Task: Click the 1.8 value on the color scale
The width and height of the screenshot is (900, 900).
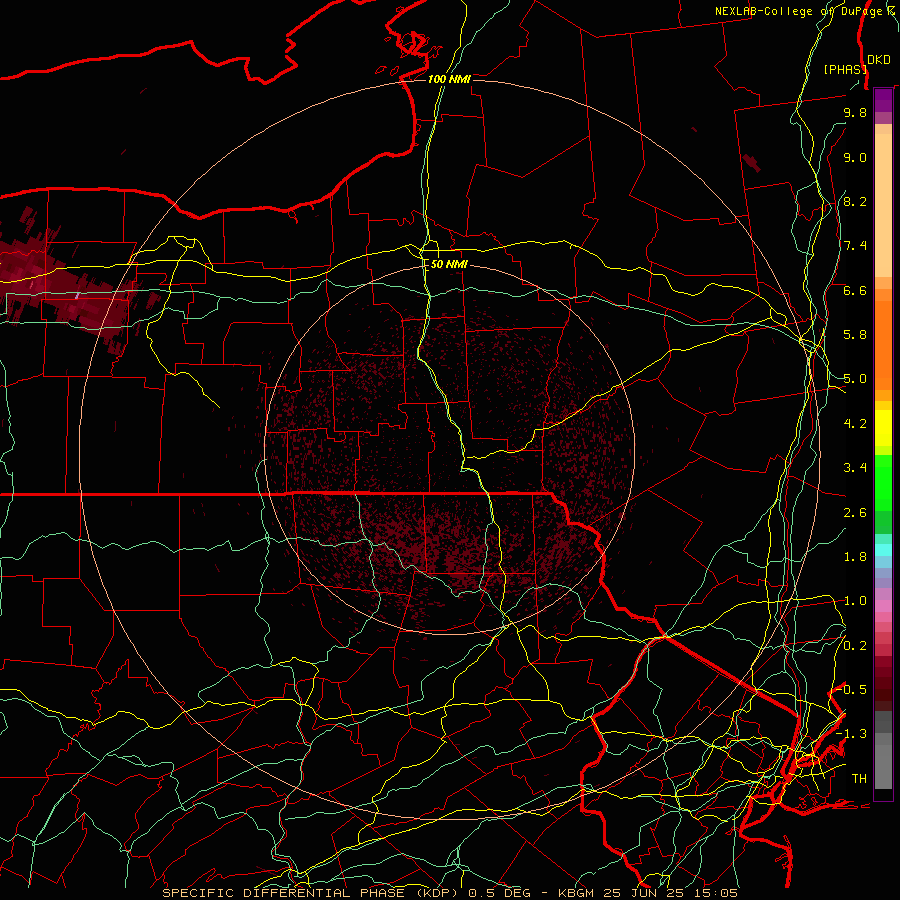Action: 855,557
